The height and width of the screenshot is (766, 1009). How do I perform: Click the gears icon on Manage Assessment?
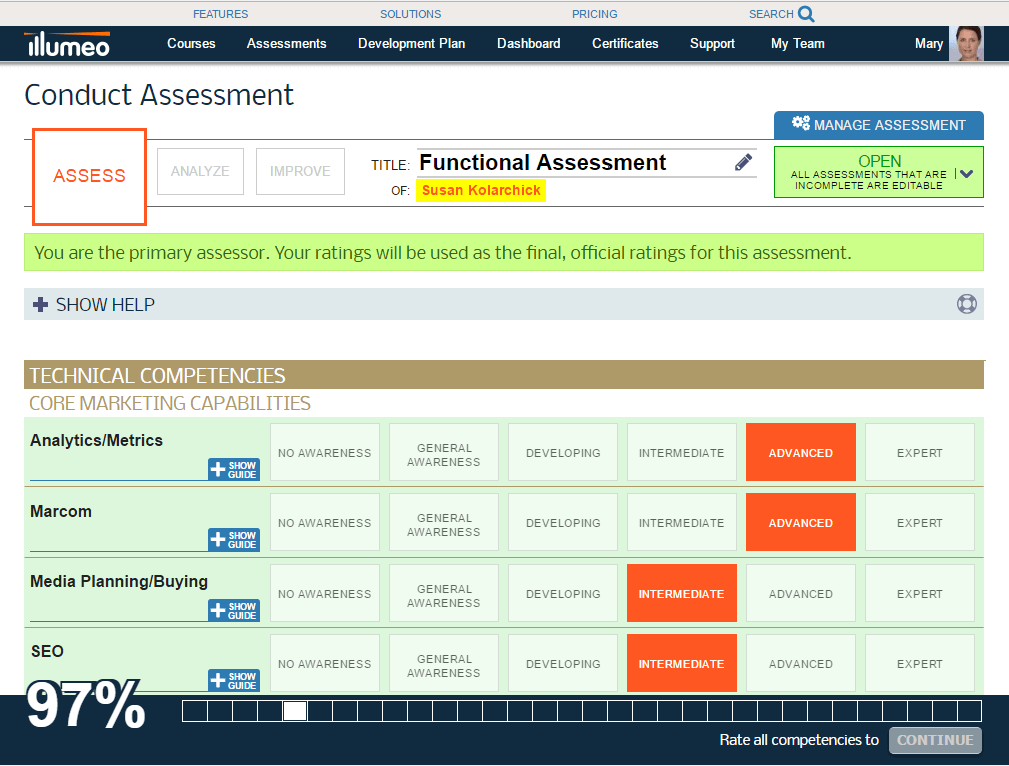pos(800,125)
